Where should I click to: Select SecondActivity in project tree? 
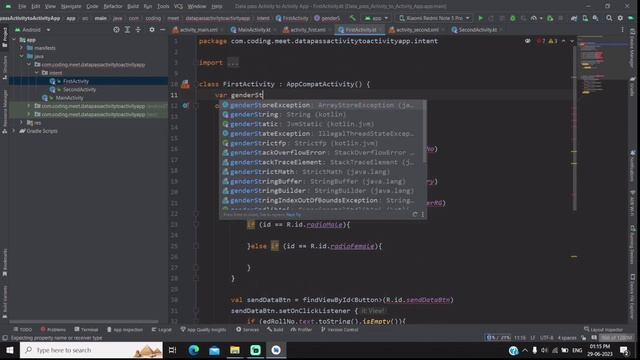(79, 89)
